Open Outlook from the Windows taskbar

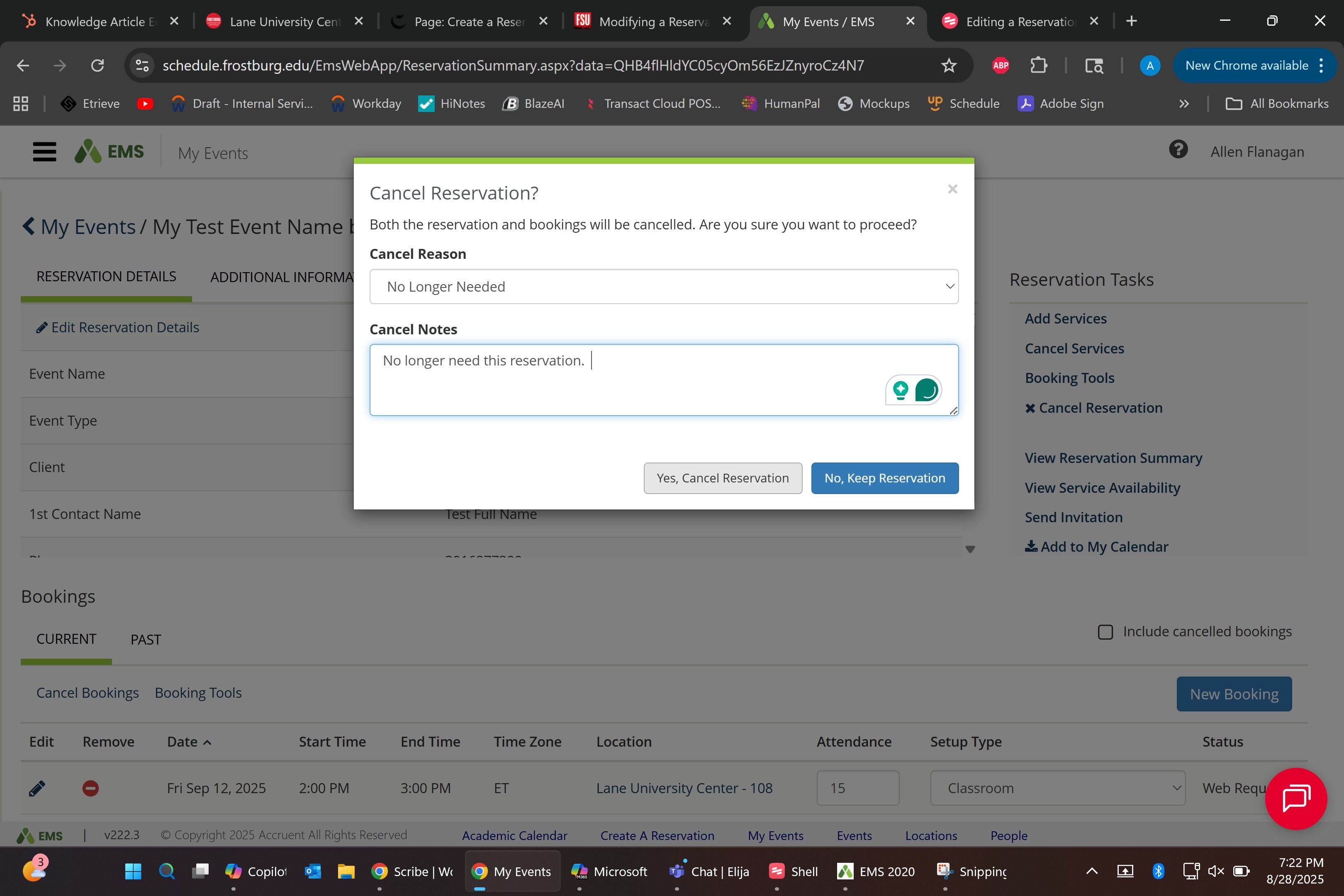[x=313, y=872]
